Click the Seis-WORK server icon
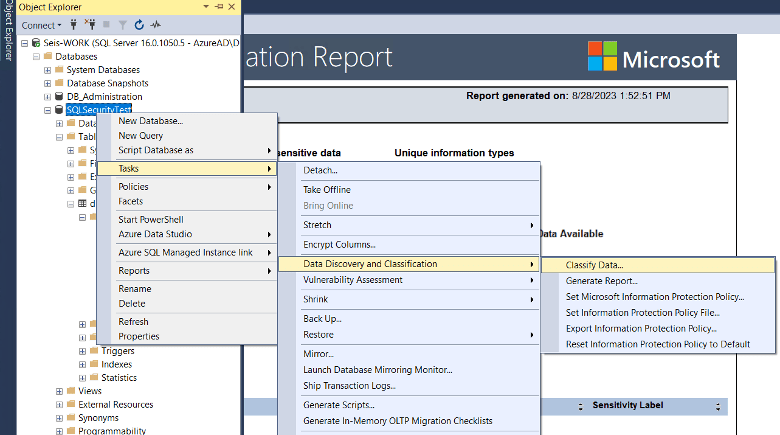The image size is (780, 435). coord(36,43)
